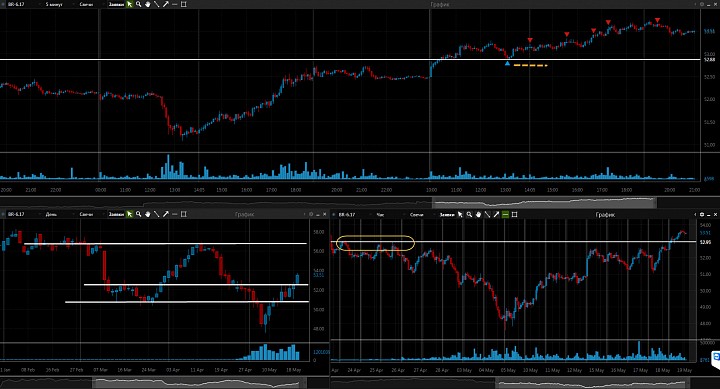Select the hand pan tool in hourly chart
720x389 pixels.
(x=478, y=214)
